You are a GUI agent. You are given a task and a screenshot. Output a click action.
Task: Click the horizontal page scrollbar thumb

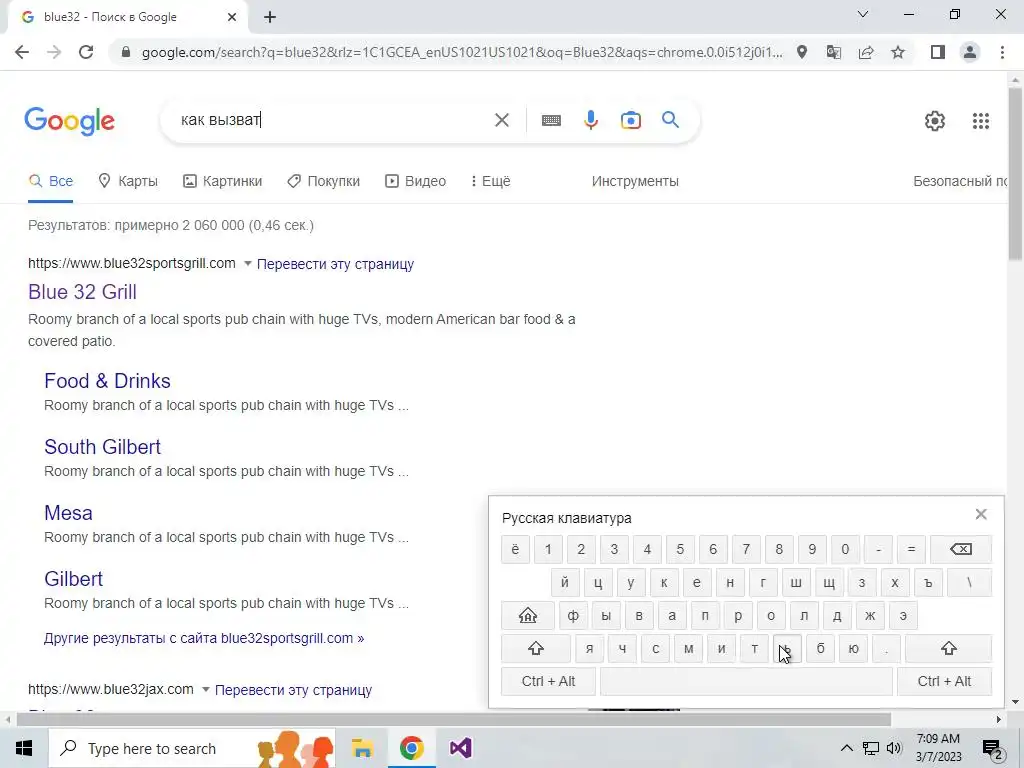pyautogui.click(x=454, y=720)
